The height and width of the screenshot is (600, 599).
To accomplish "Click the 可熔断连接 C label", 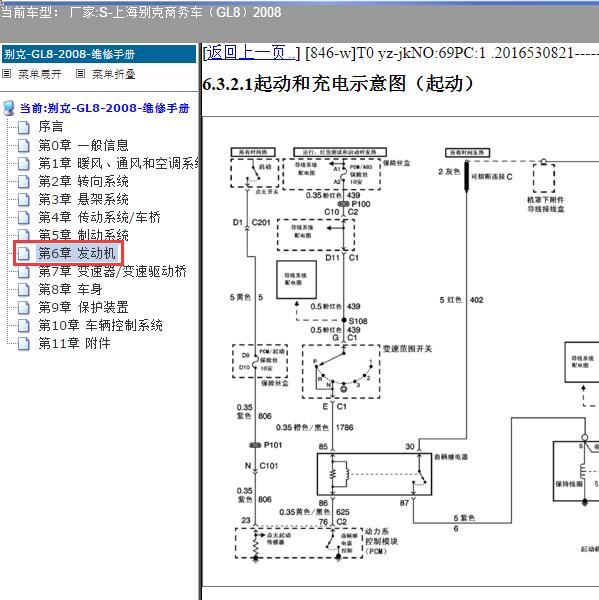I will 491,176.
